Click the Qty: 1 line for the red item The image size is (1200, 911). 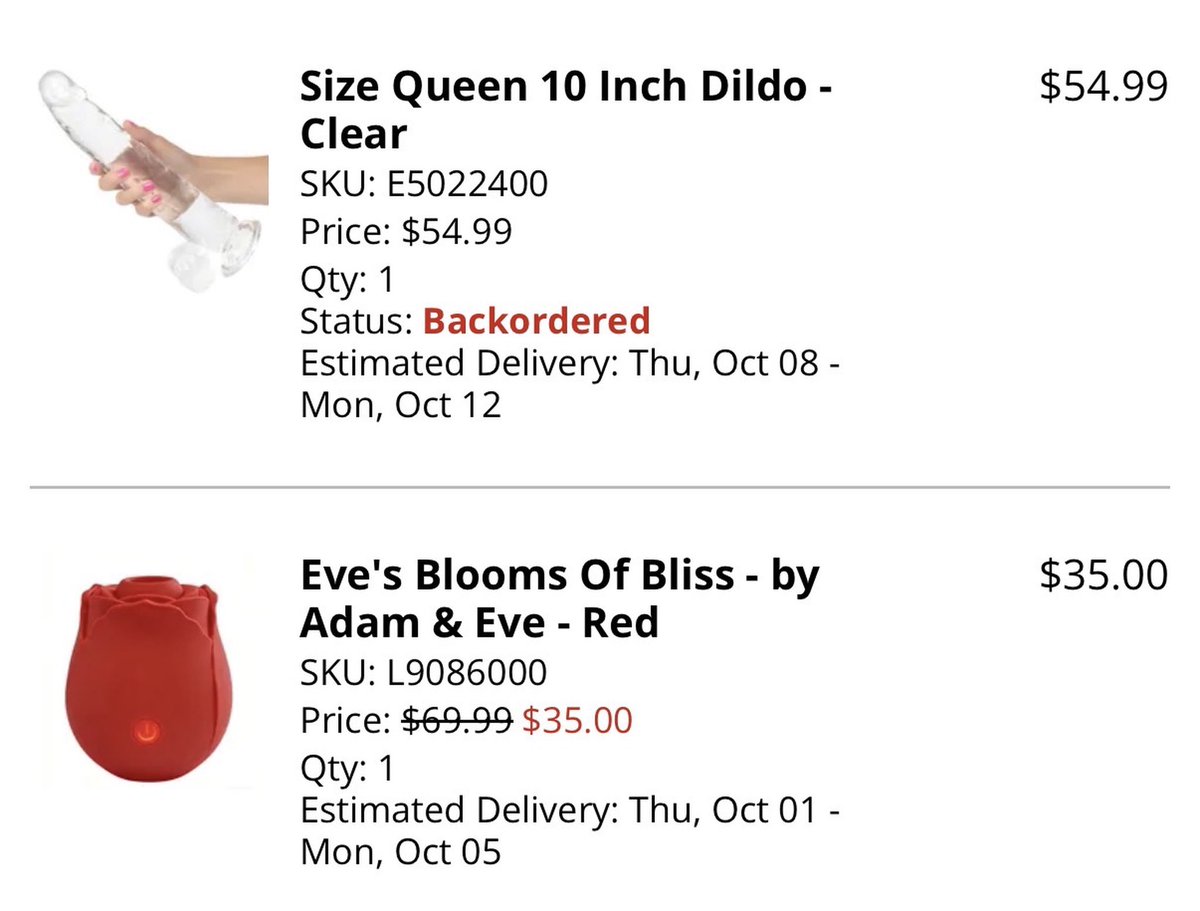pos(348,768)
